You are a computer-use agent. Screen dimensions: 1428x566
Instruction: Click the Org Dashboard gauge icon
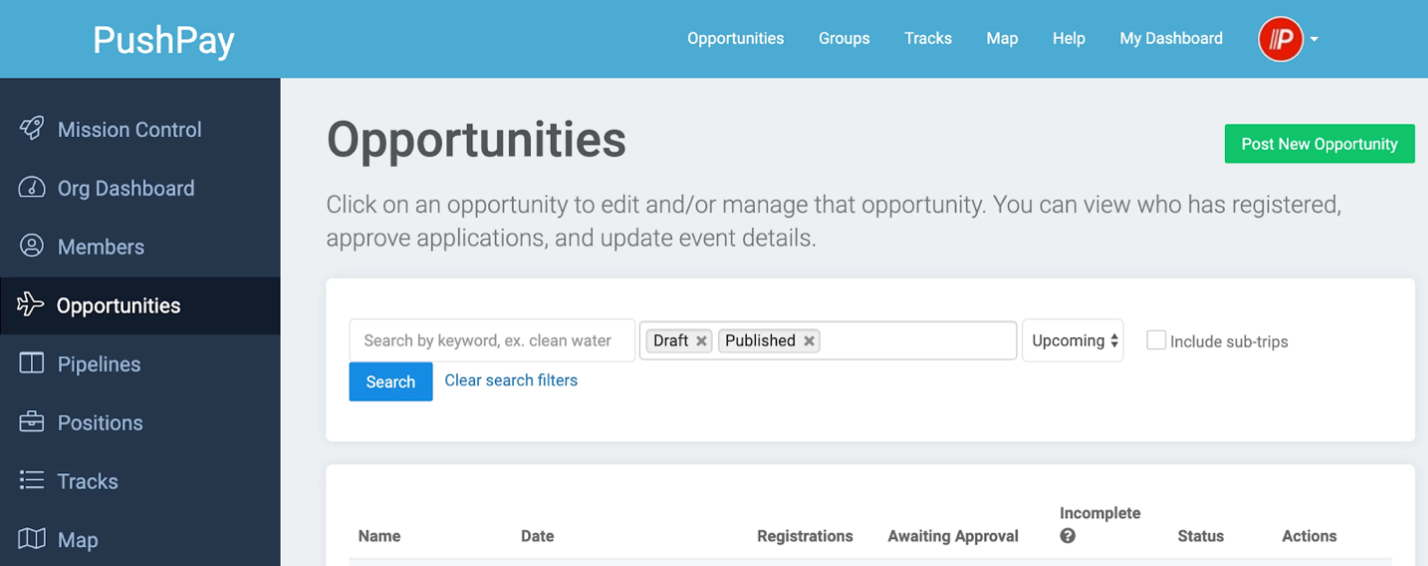pos(32,187)
